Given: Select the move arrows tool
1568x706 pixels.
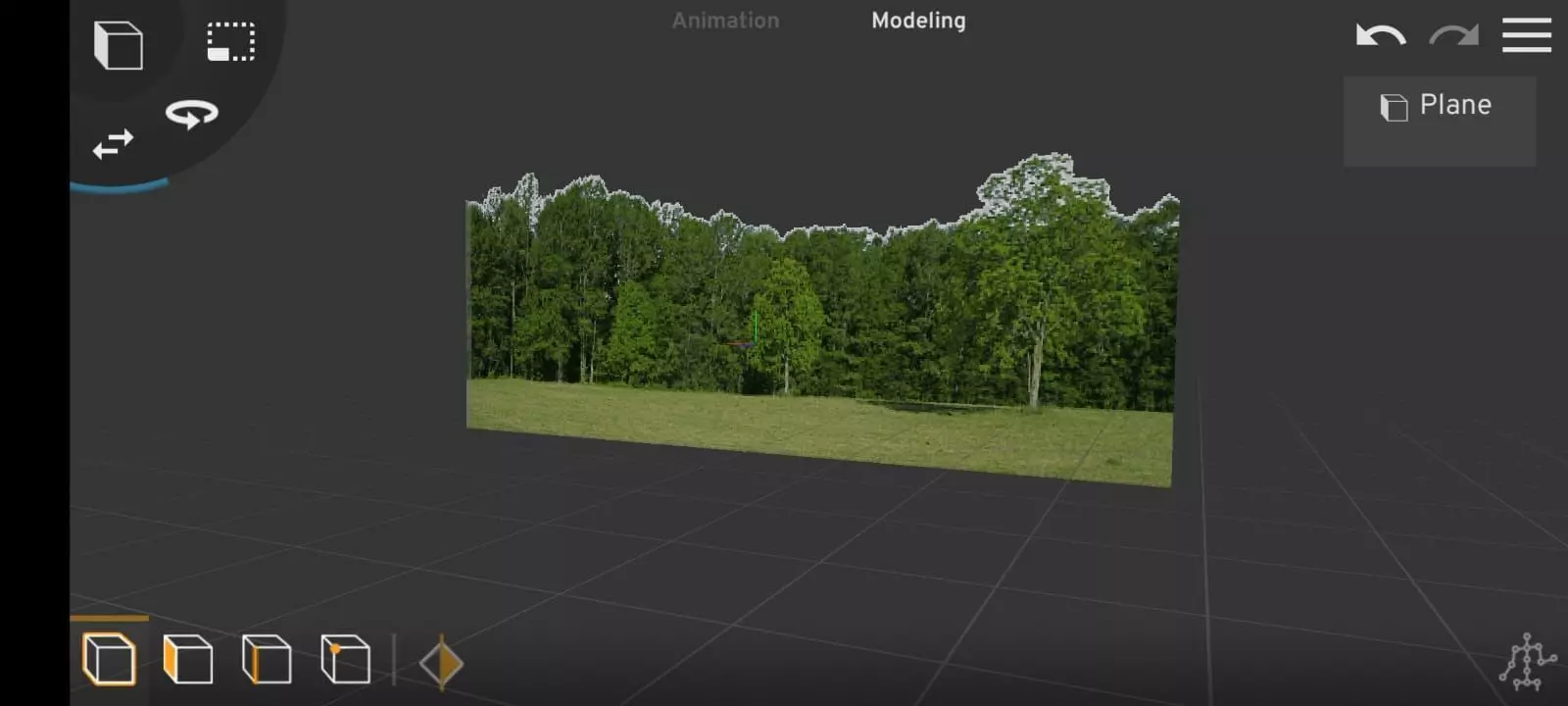Looking at the screenshot, I should click(x=113, y=144).
